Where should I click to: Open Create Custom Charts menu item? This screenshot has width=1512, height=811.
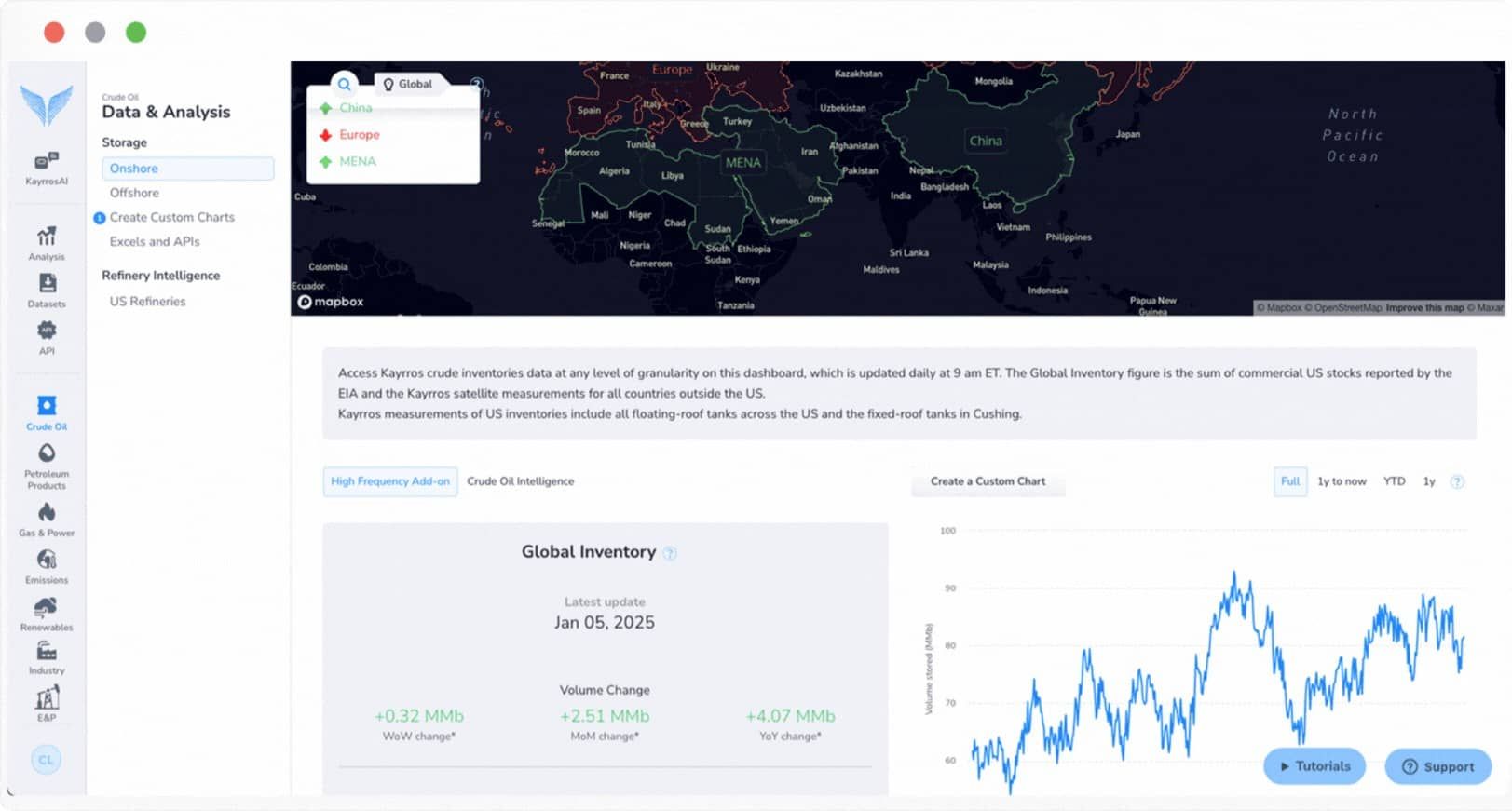[172, 217]
